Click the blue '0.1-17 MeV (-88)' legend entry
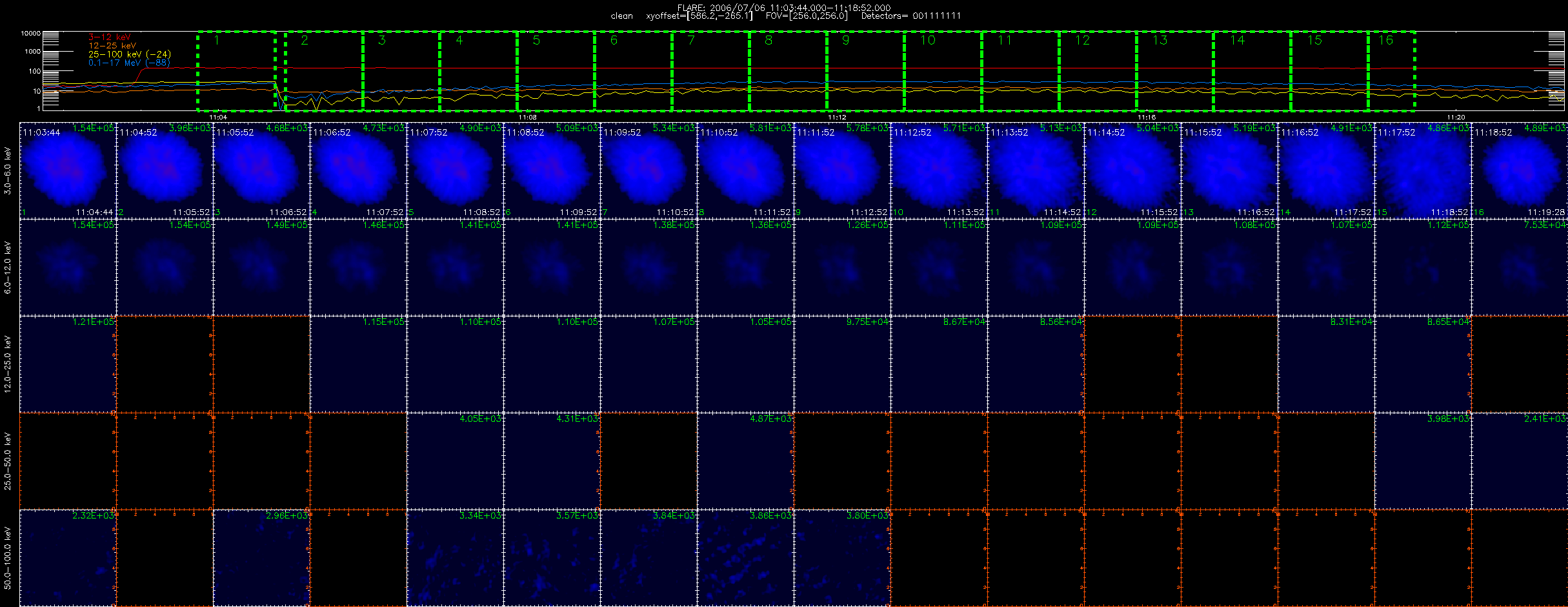 (x=129, y=63)
